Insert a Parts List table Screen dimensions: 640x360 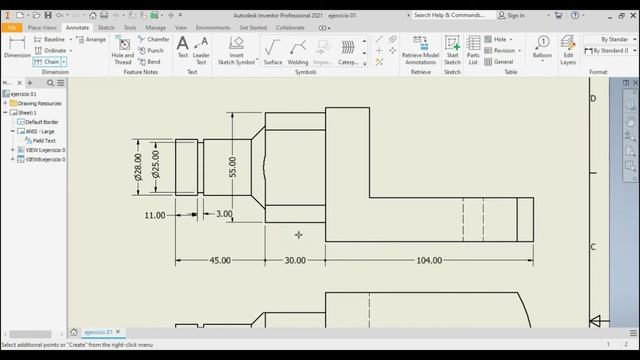click(473, 50)
